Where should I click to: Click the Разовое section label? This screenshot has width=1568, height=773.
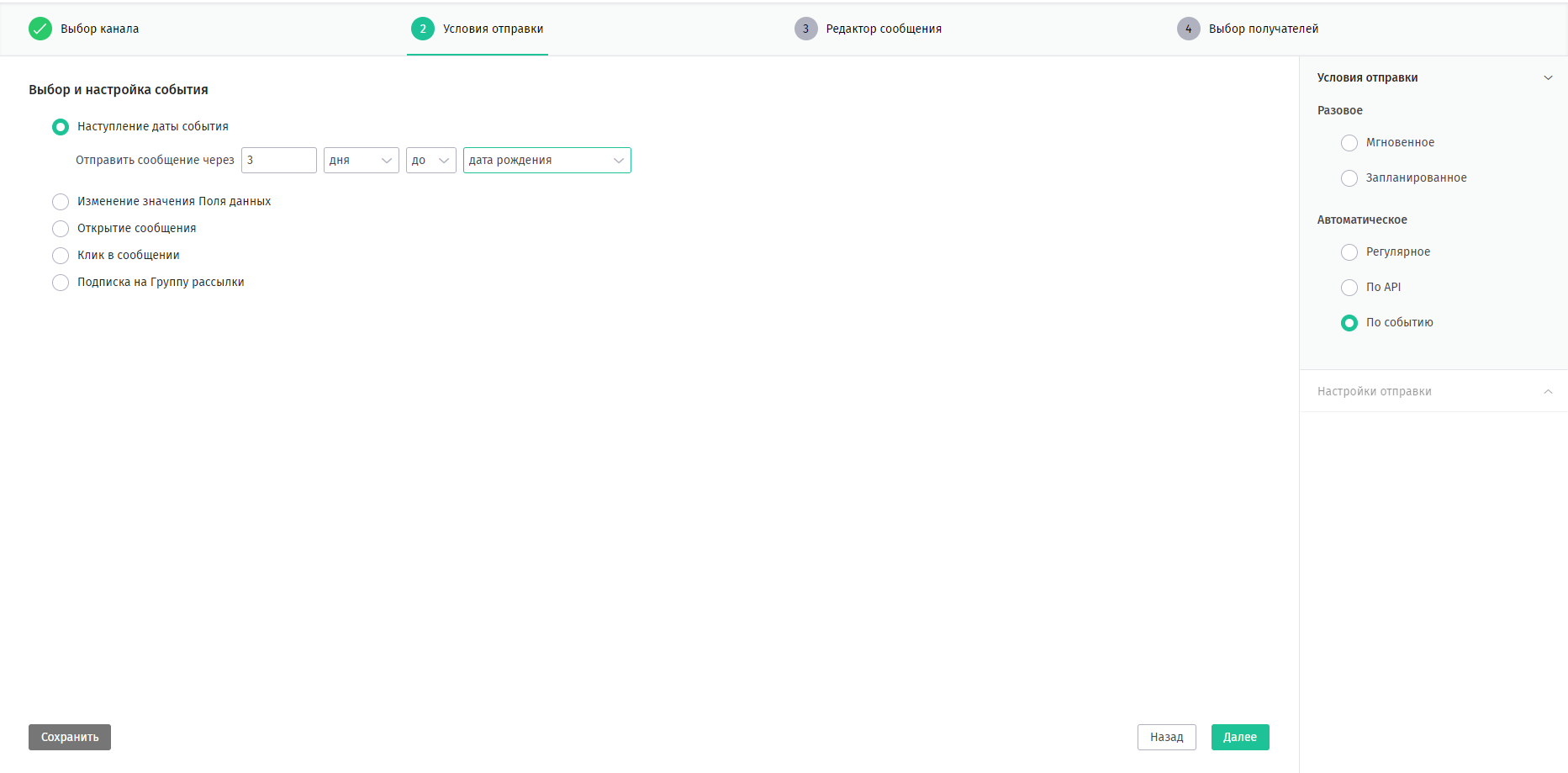[x=1340, y=110]
